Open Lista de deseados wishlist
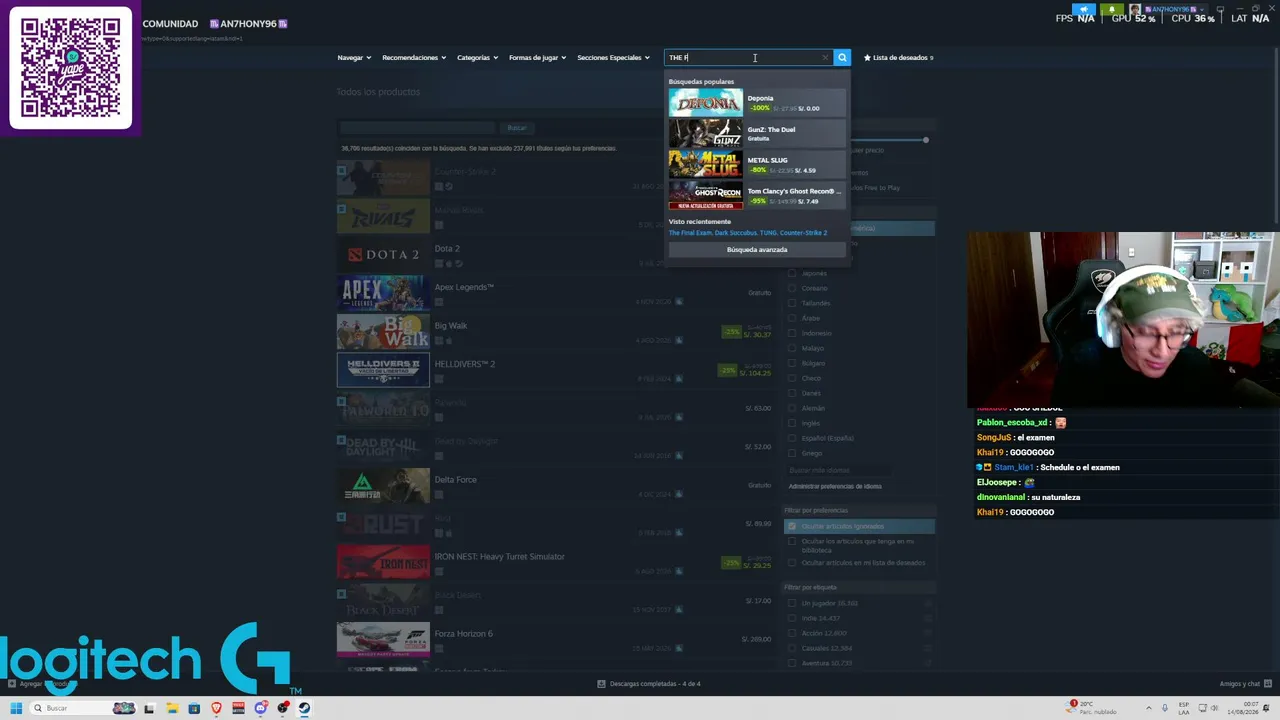 click(x=898, y=57)
